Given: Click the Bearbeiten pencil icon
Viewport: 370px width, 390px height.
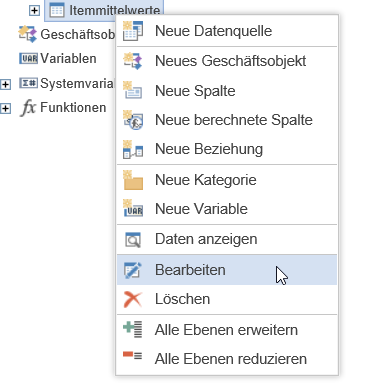Looking at the screenshot, I should point(133,270).
